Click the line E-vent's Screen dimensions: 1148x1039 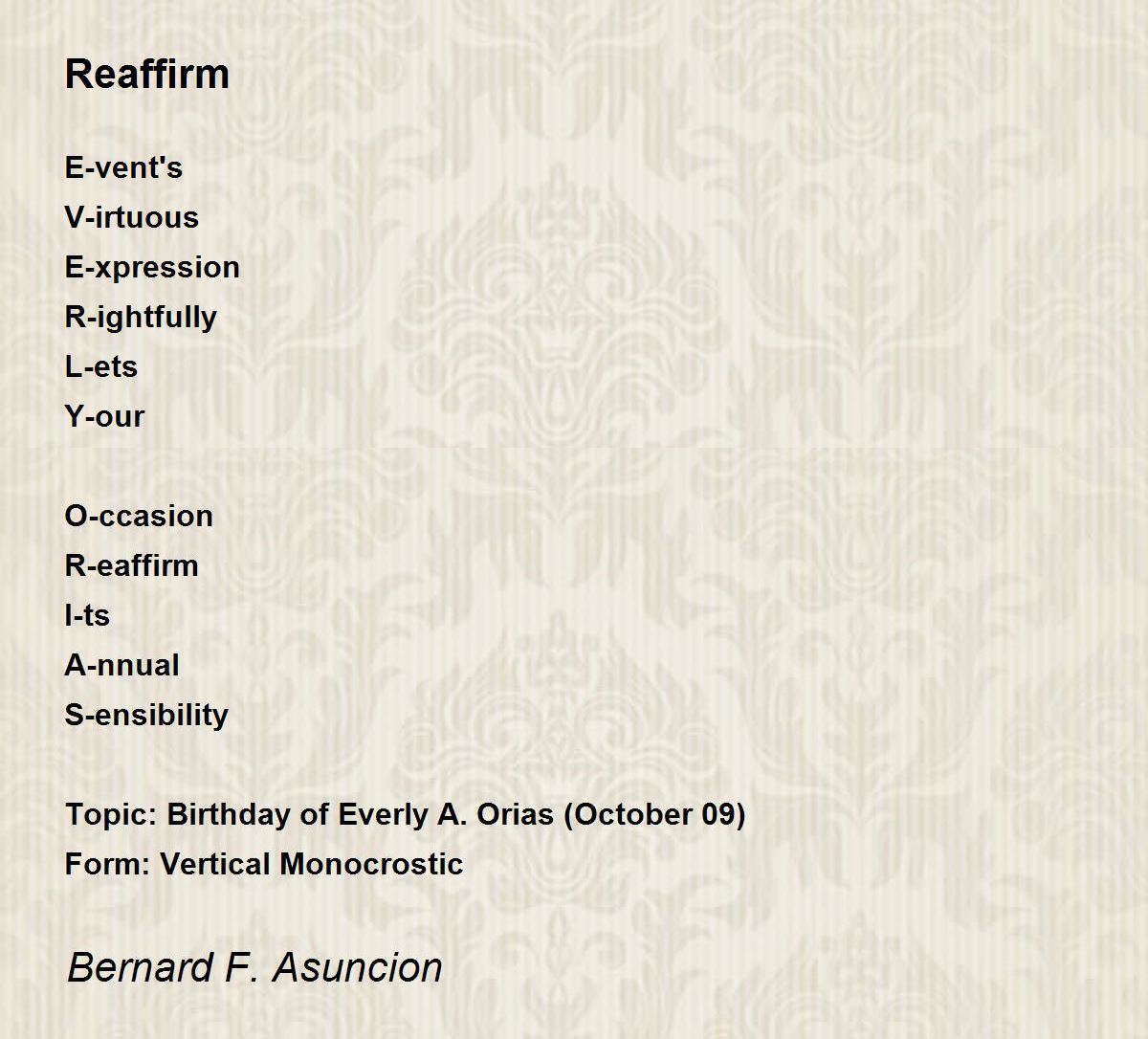pos(123,167)
